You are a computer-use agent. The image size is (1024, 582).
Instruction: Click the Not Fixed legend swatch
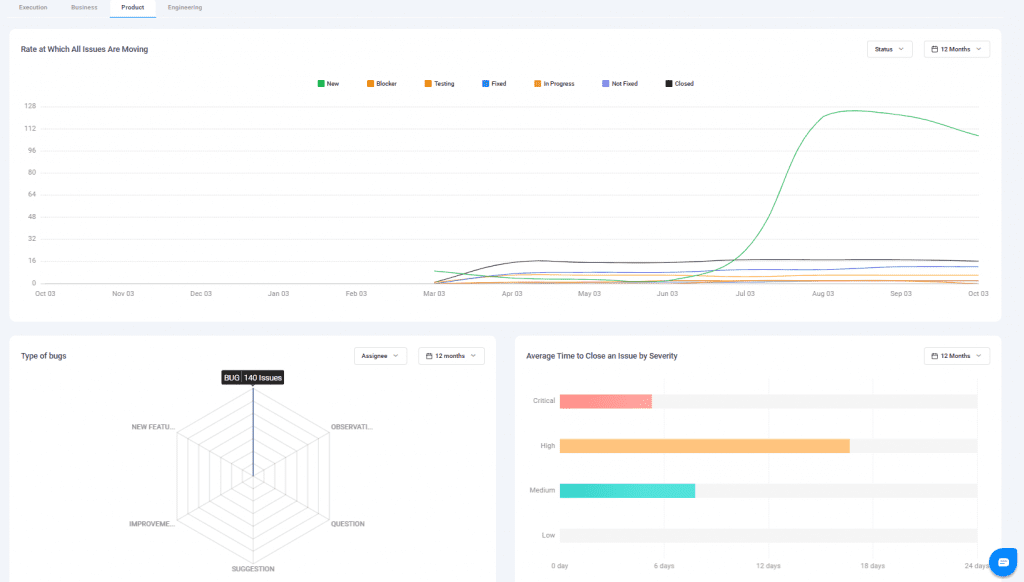605,84
